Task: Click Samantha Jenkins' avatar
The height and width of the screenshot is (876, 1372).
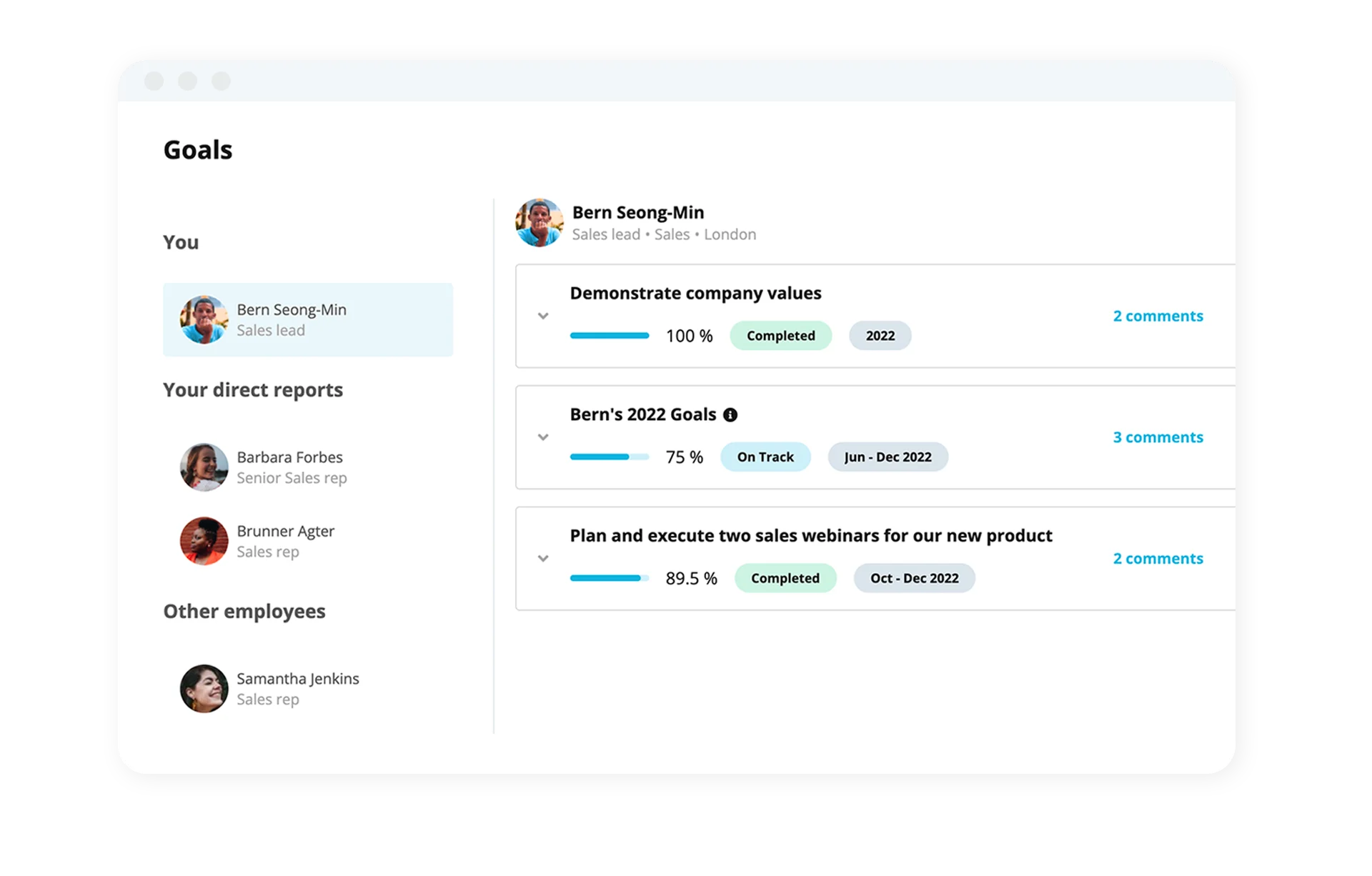Action: (x=204, y=689)
